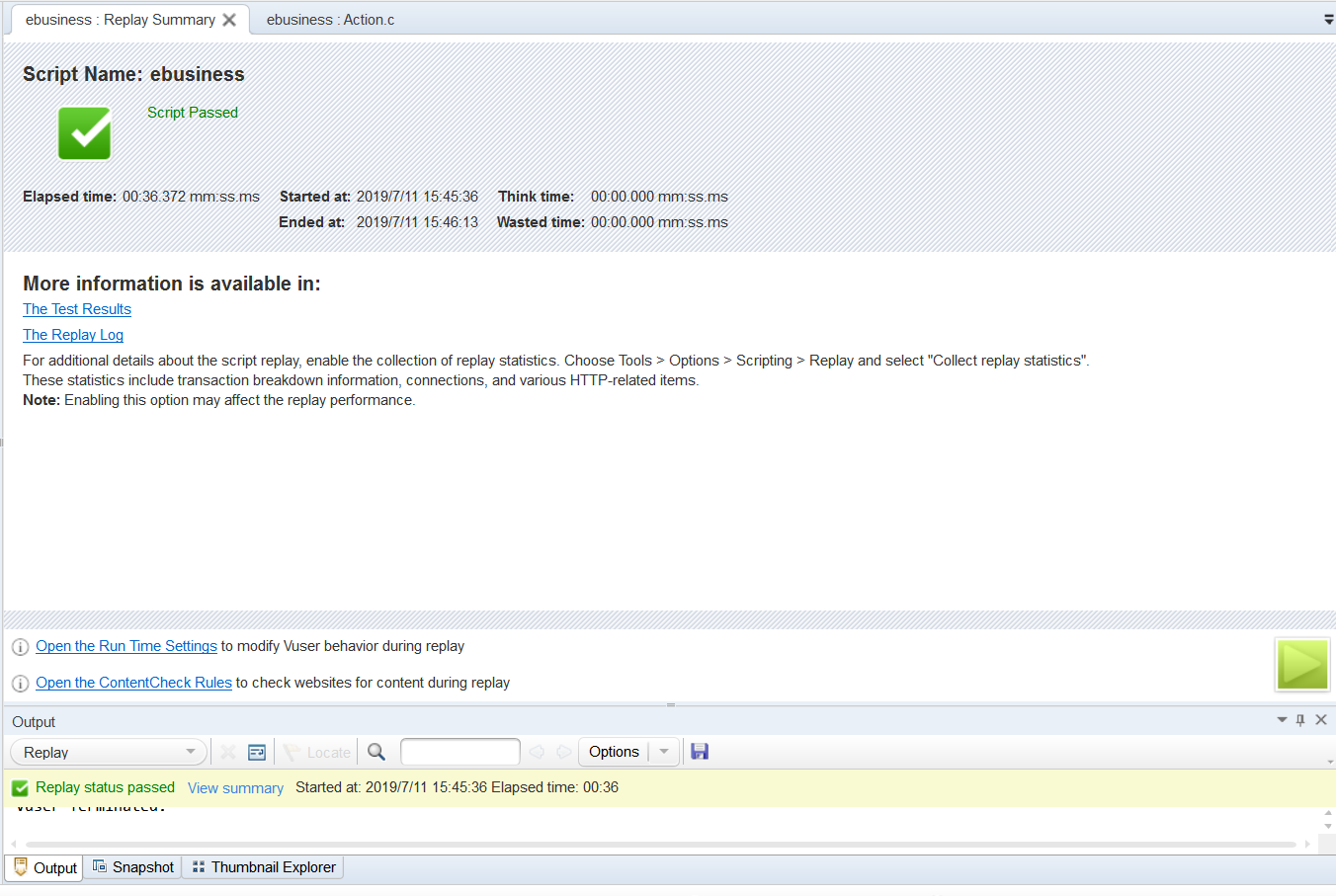Close the Output pane
This screenshot has height=896, width=1336.
(1321, 720)
